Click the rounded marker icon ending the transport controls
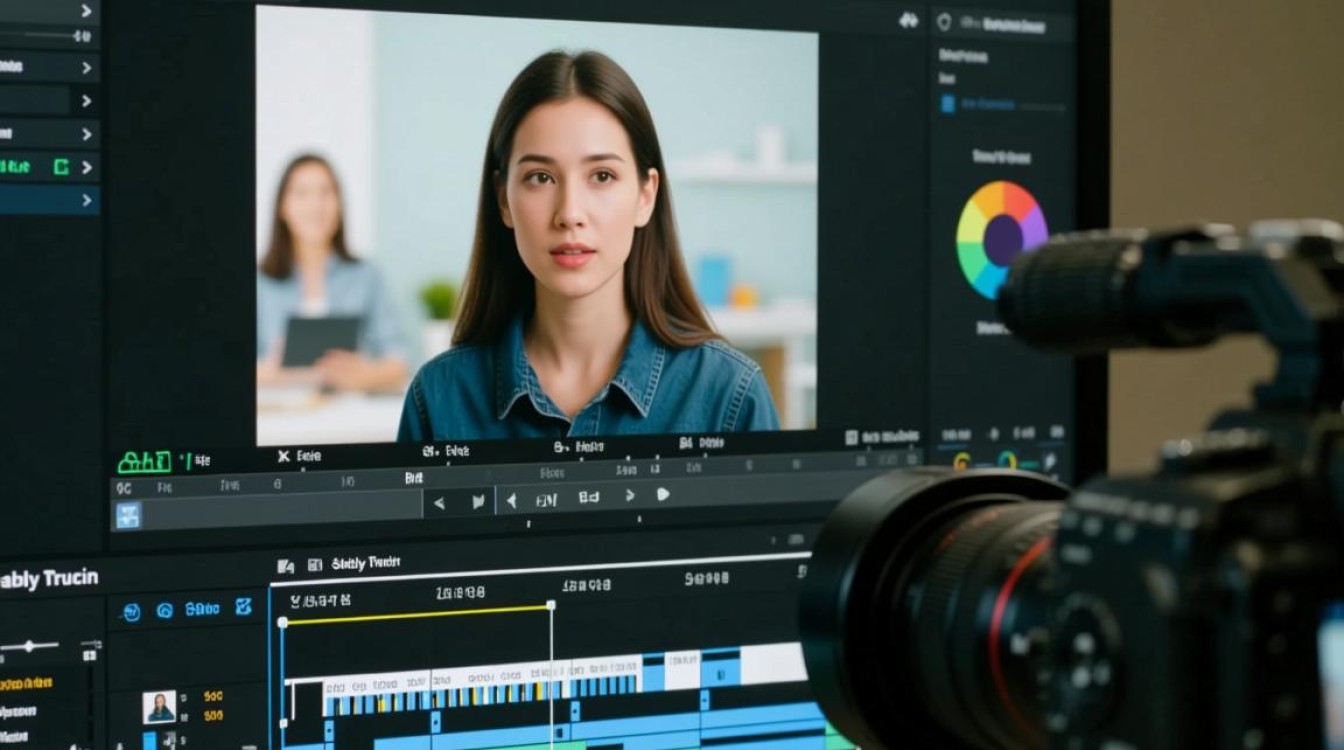The height and width of the screenshot is (750, 1344). click(x=662, y=494)
